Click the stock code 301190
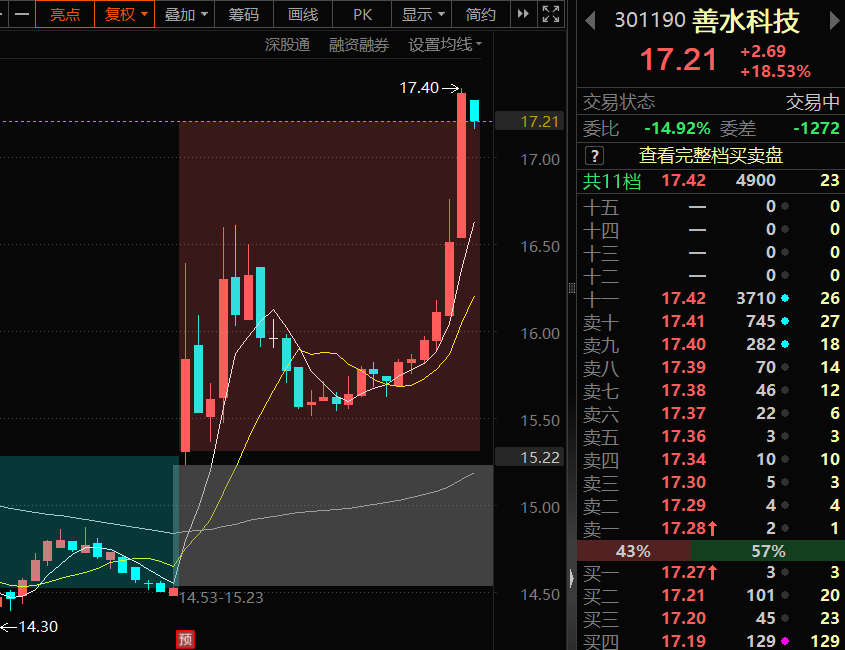 (x=650, y=21)
